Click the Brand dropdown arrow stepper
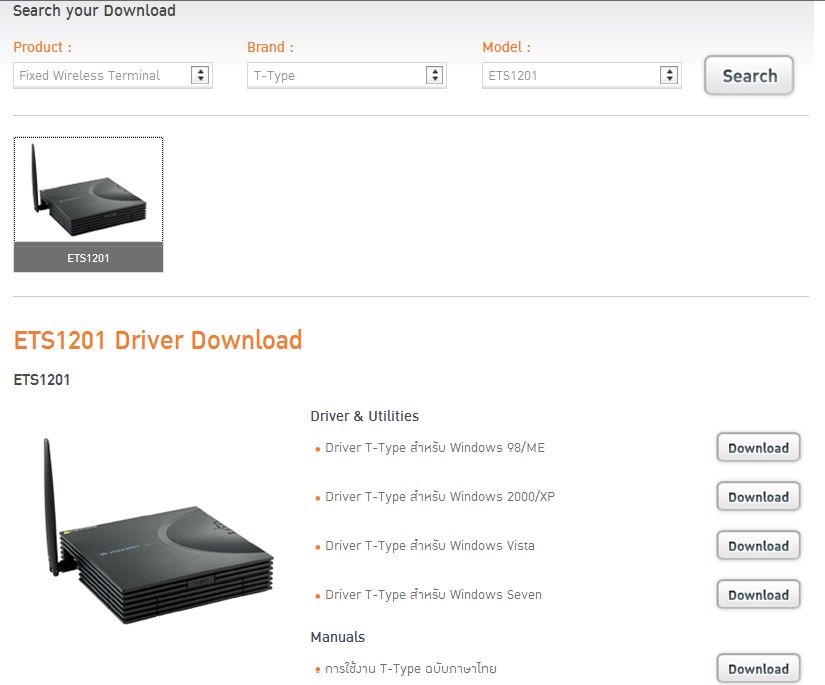This screenshot has width=825, height=685. click(x=435, y=75)
